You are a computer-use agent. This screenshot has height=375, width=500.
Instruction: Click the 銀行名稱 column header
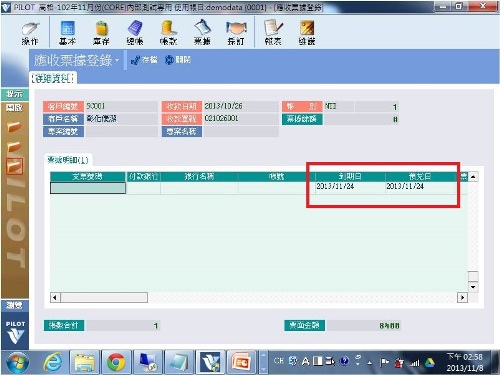point(199,177)
